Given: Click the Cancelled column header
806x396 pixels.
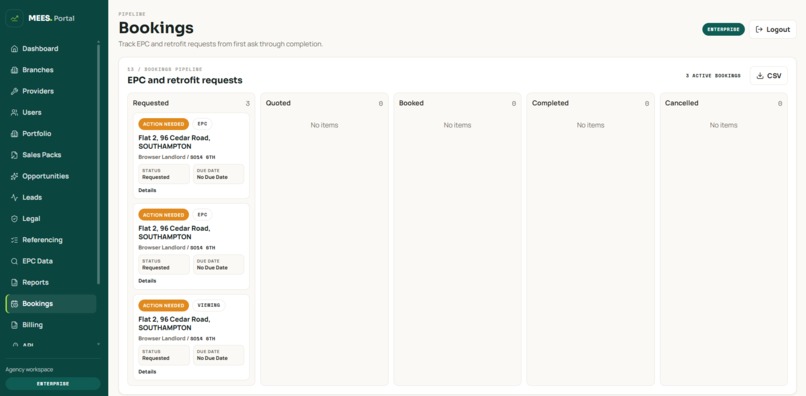Looking at the screenshot, I should (x=682, y=103).
